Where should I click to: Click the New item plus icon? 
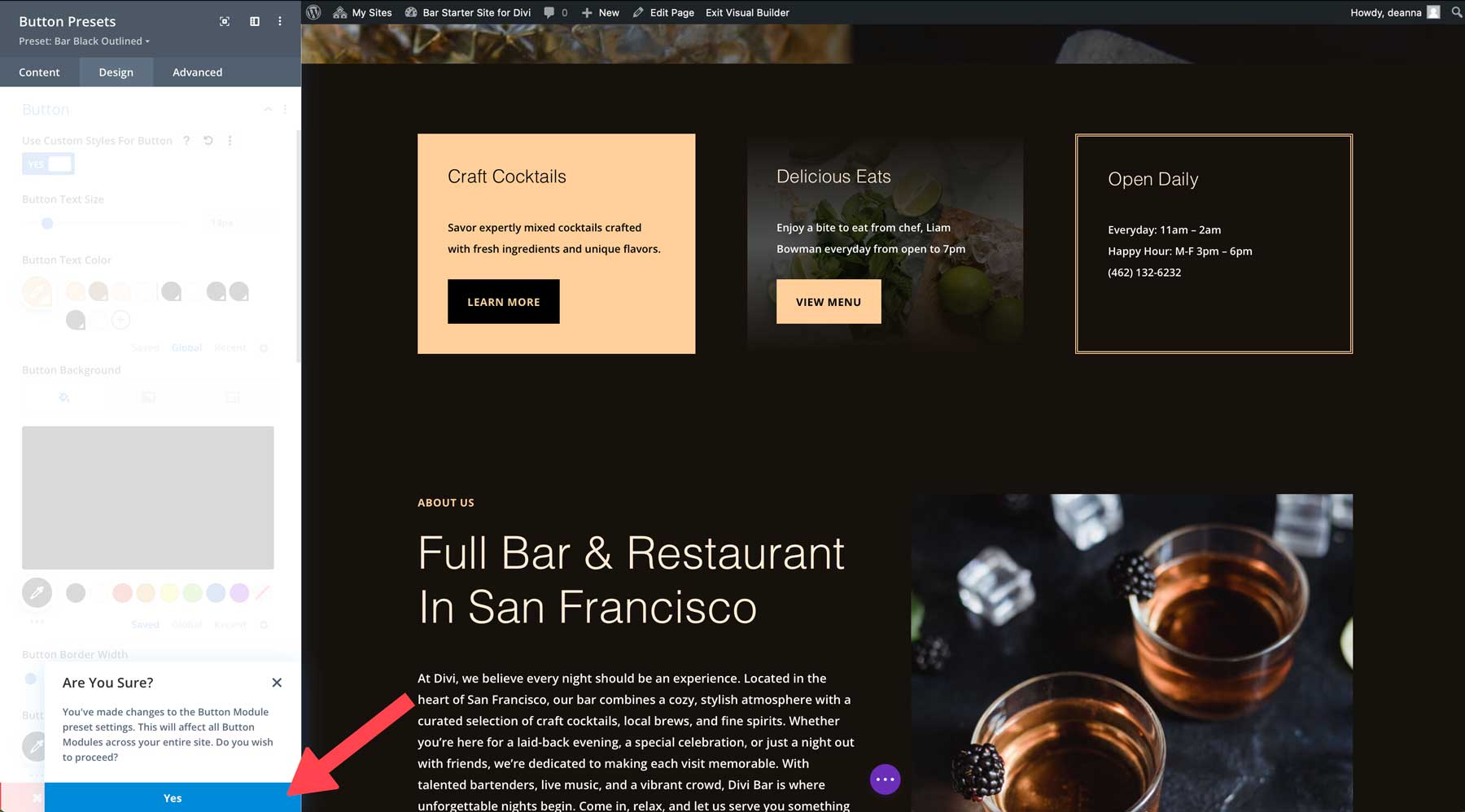[585, 12]
